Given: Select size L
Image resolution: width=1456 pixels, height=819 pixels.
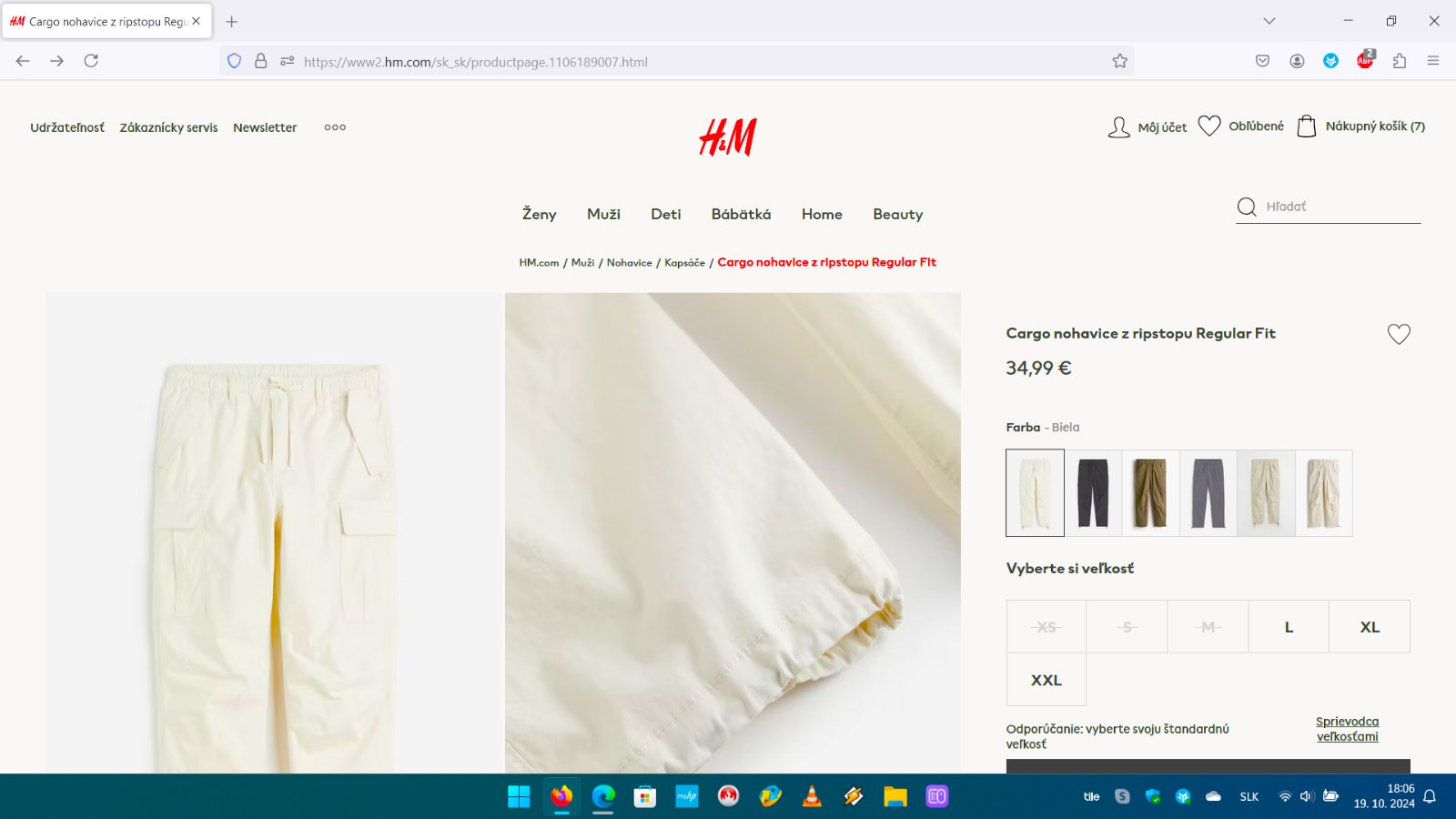Looking at the screenshot, I should 1288,627.
